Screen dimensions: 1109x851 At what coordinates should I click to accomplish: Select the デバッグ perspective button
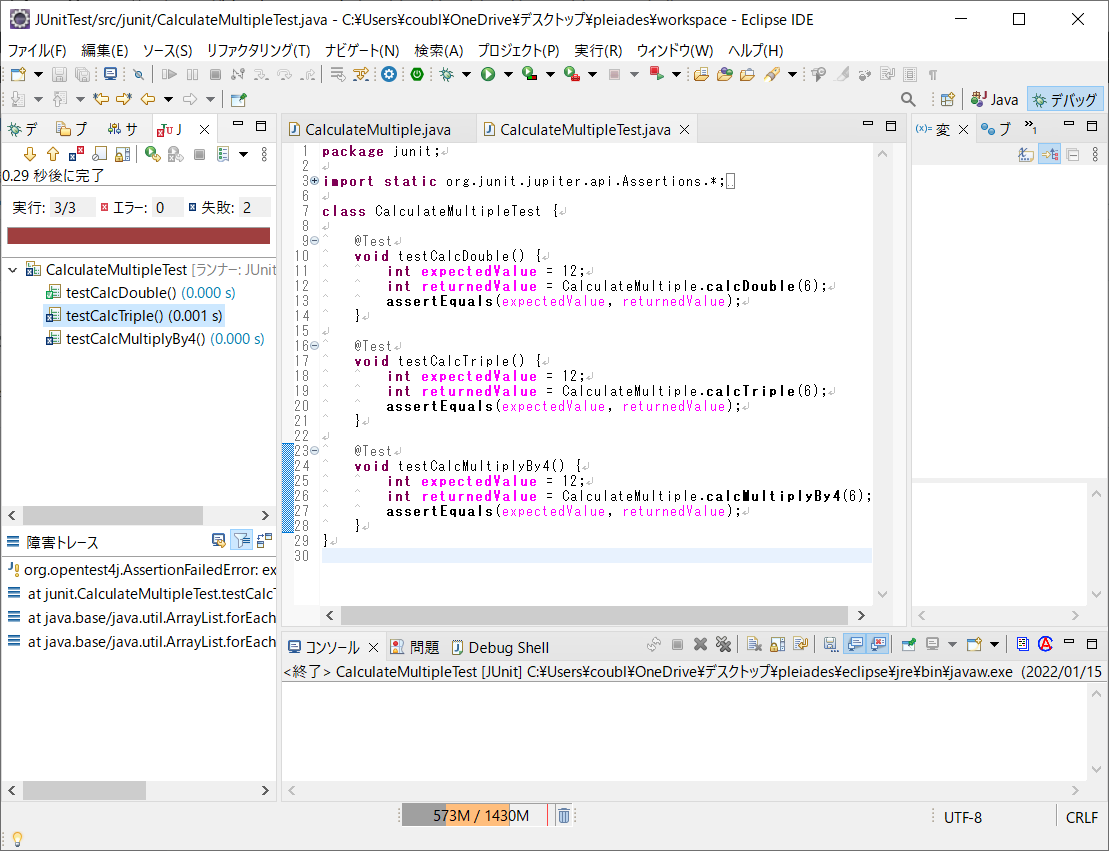[x=1065, y=100]
